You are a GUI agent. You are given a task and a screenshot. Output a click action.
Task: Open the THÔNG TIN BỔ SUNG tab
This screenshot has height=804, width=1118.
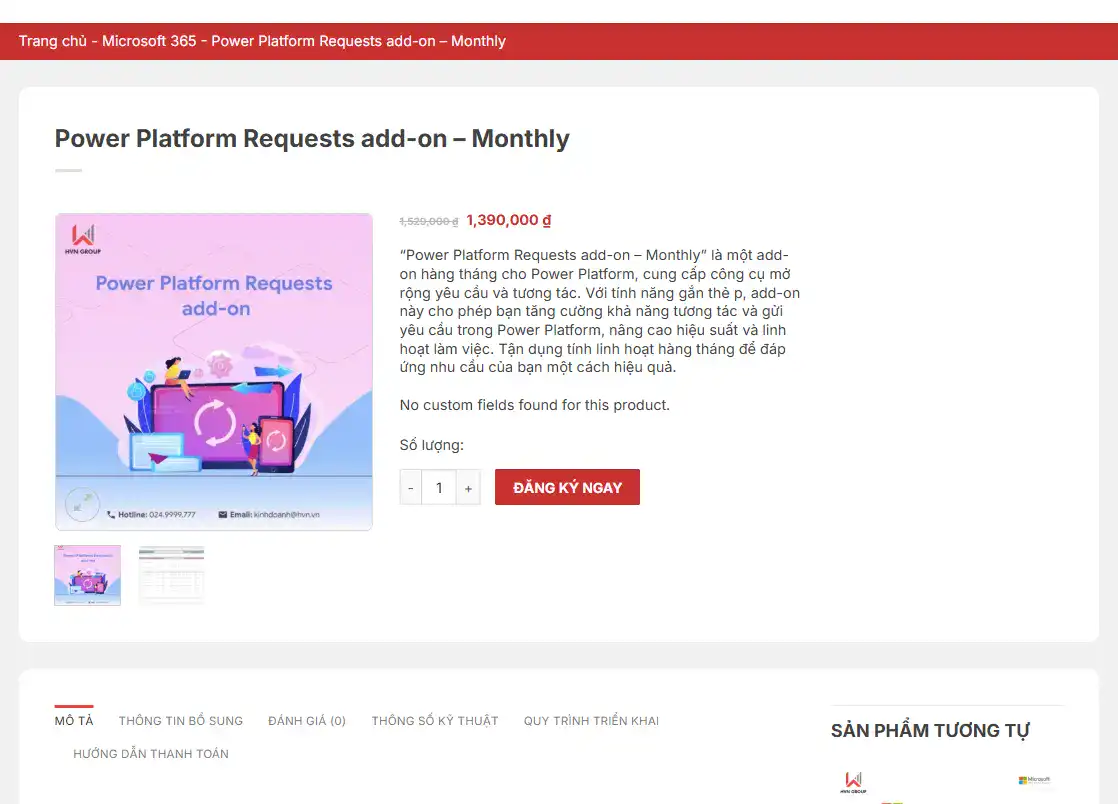(181, 720)
